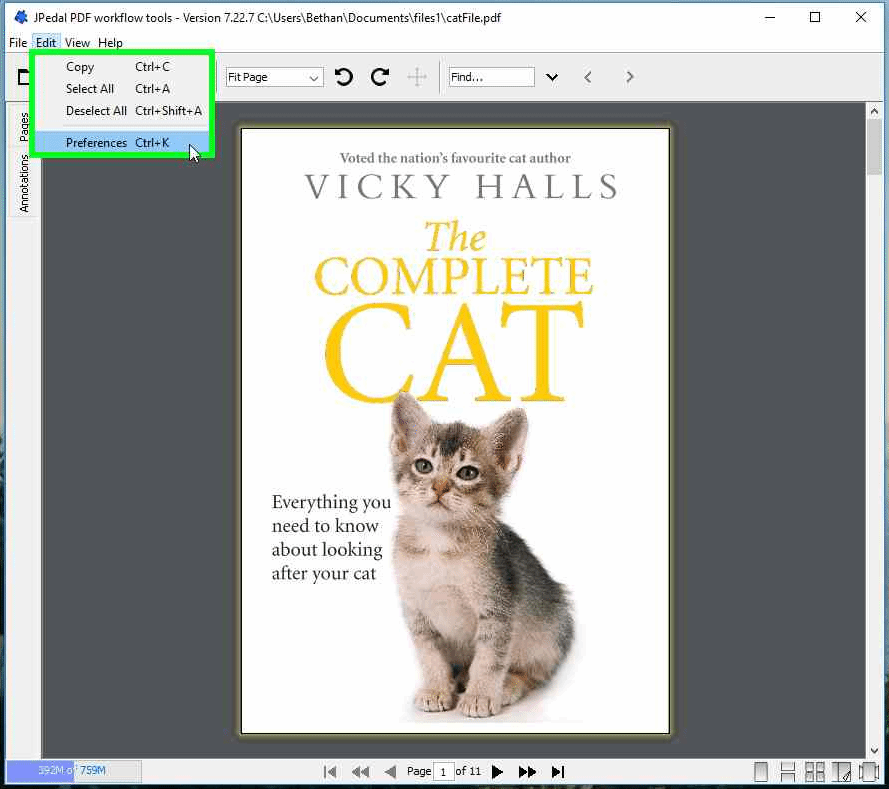Open Preferences from the Edit menu
This screenshot has height=789, width=889.
click(121, 143)
